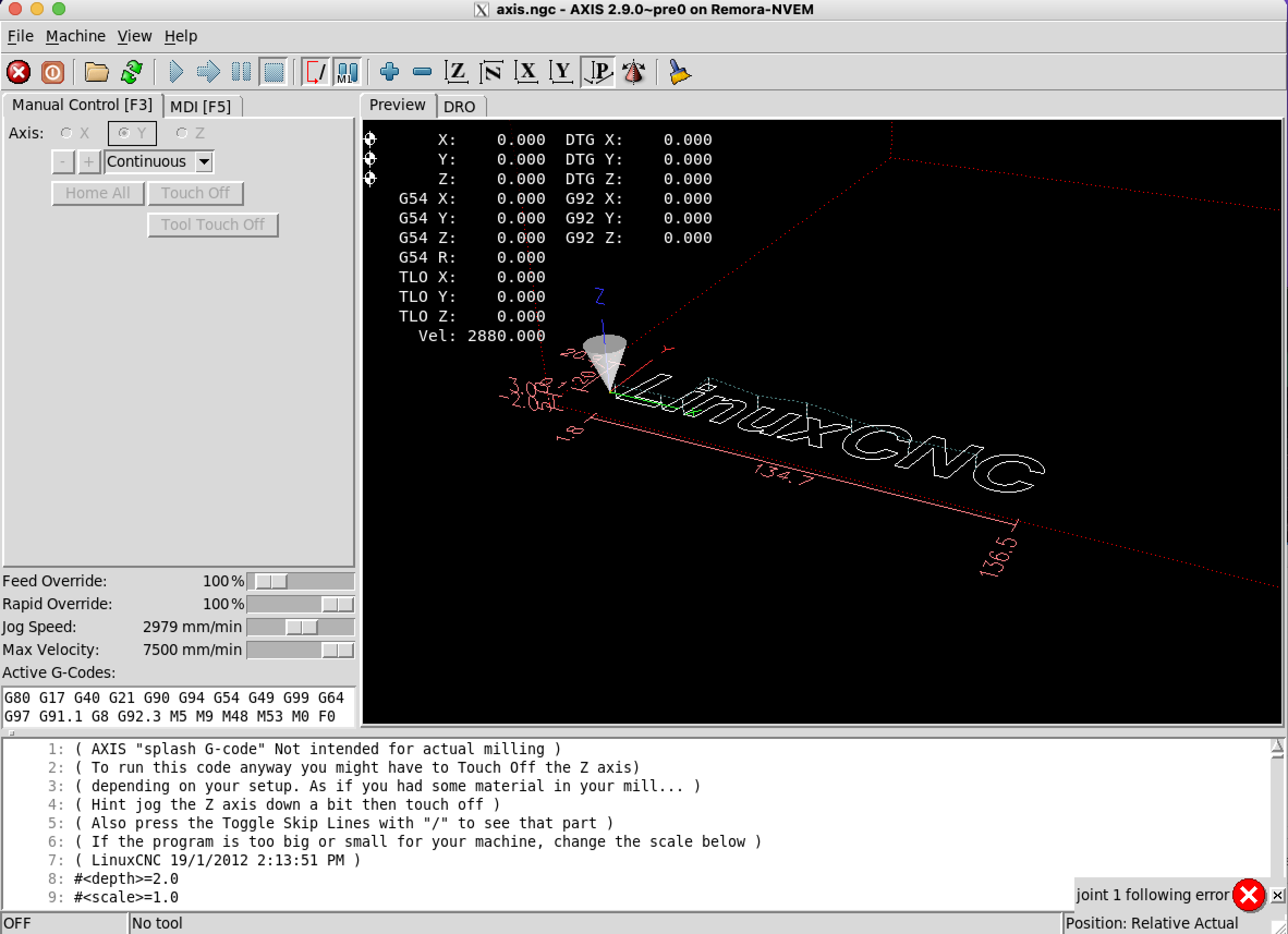1288x934 pixels.
Task: Toggle skip lines with slash icon
Action: tap(316, 72)
